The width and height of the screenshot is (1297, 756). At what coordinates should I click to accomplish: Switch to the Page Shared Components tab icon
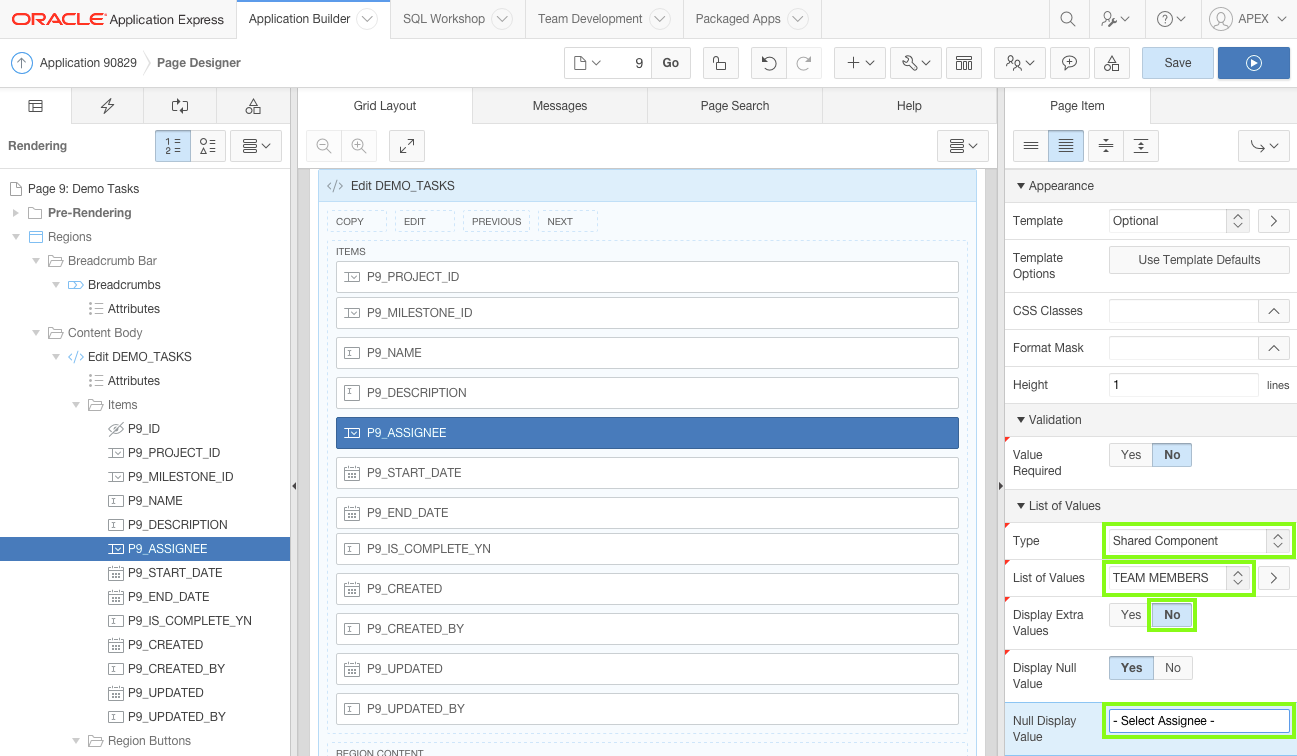tap(253, 106)
